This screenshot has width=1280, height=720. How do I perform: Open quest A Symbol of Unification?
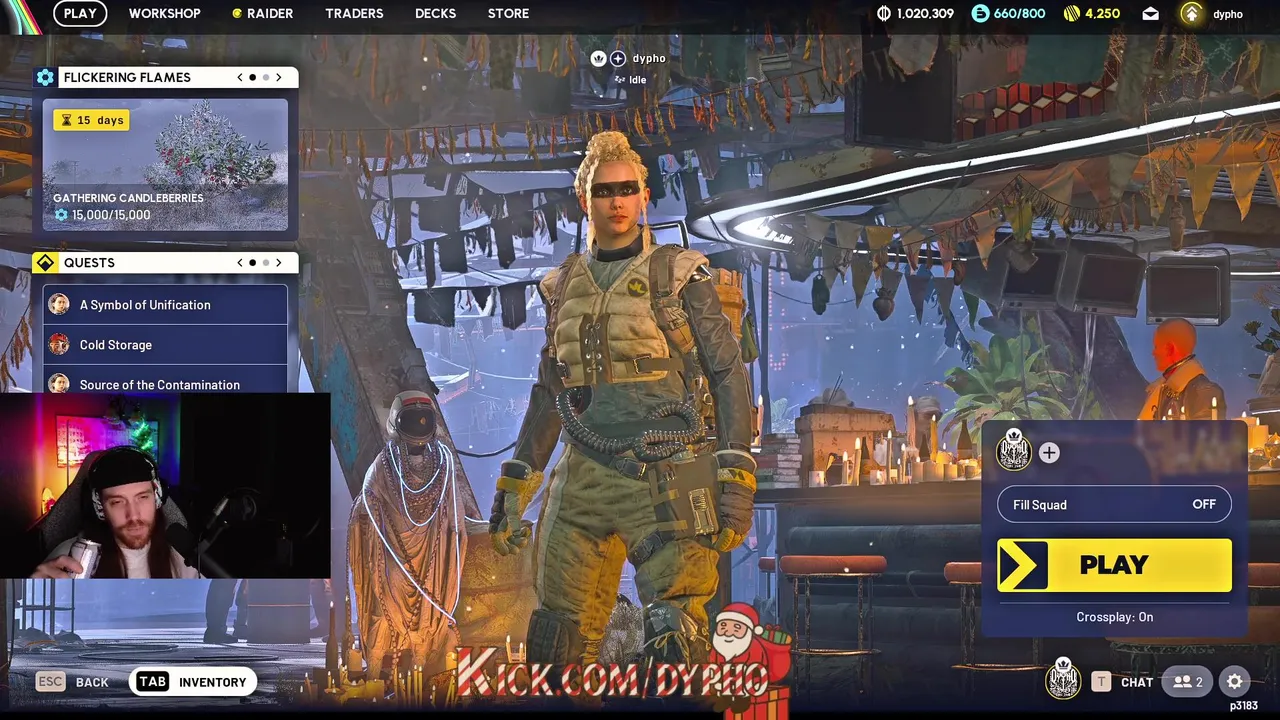click(x=165, y=304)
